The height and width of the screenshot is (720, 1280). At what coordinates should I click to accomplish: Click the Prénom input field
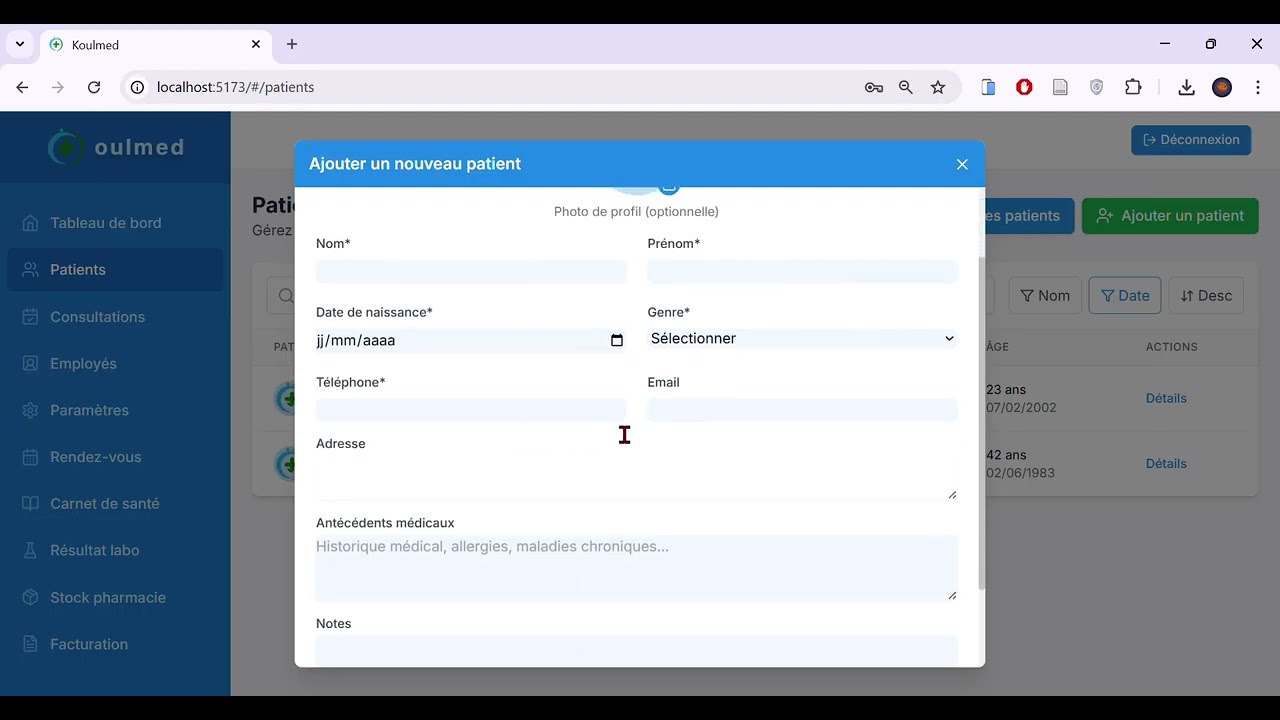[802, 271]
